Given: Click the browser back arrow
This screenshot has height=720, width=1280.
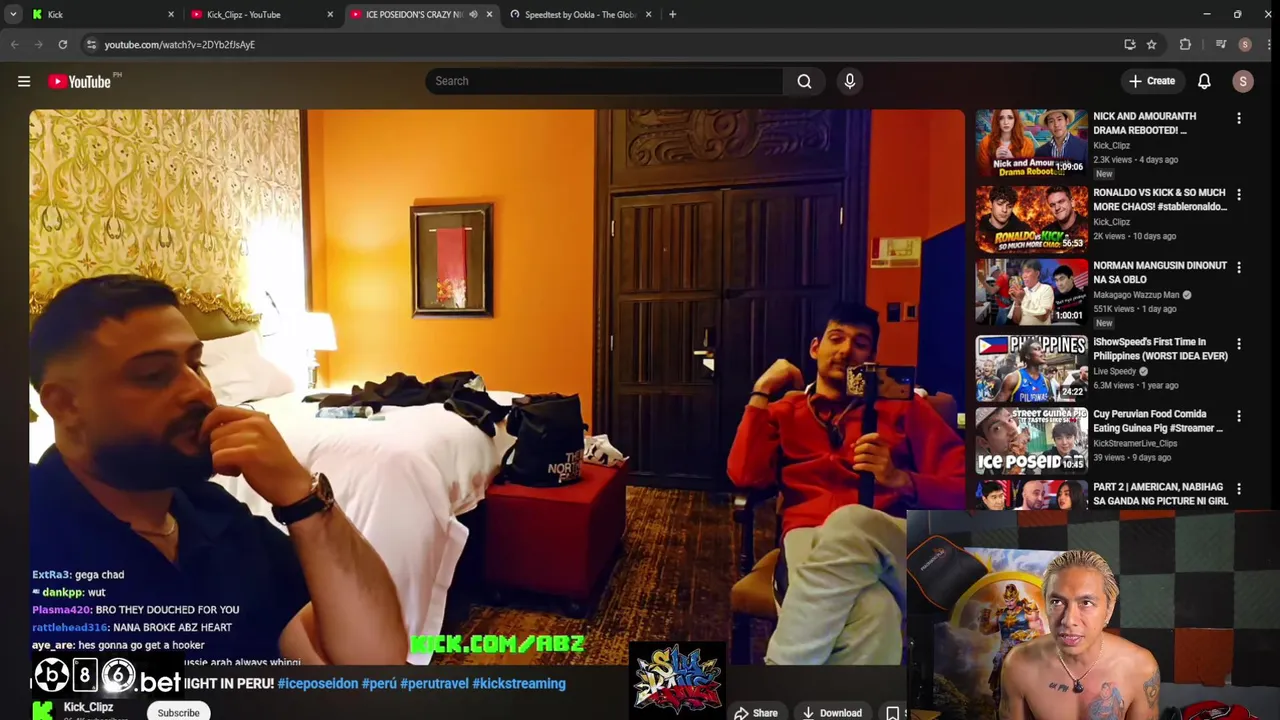Looking at the screenshot, I should tap(15, 44).
